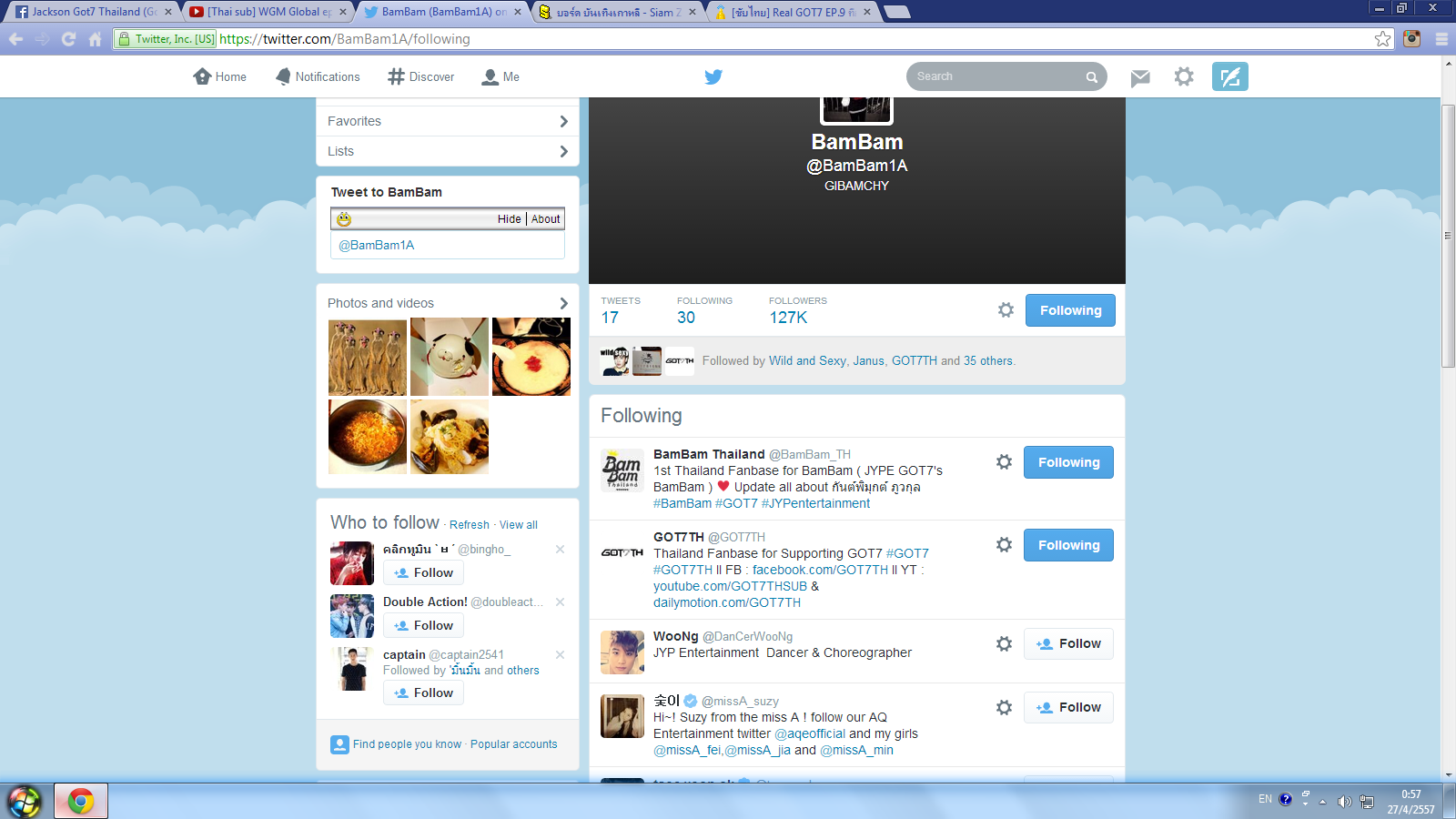Image resolution: width=1456 pixels, height=819 pixels.
Task: Open WooNg's user actions gear
Action: [x=1004, y=643]
